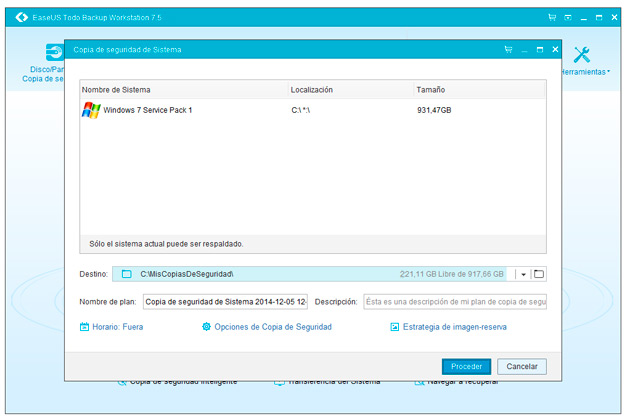Click the 931,47GB size value
This screenshot has height=419, width=625.
tap(434, 110)
